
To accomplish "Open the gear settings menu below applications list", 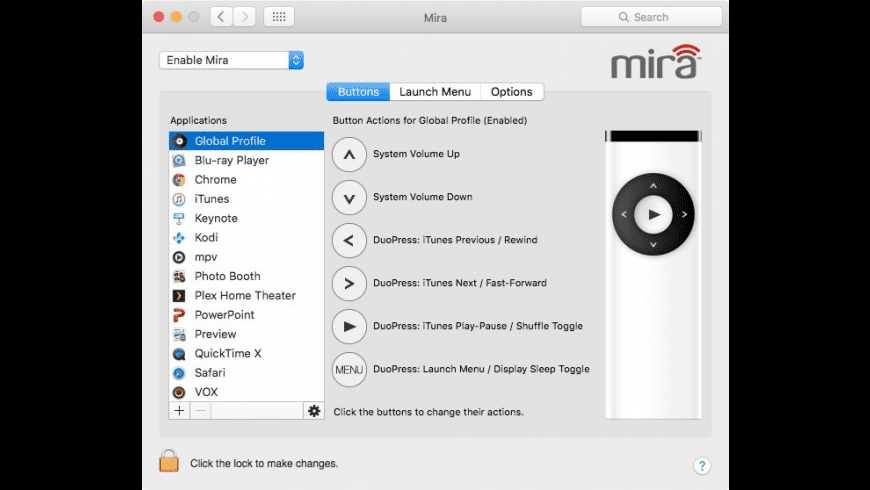I will click(x=314, y=411).
